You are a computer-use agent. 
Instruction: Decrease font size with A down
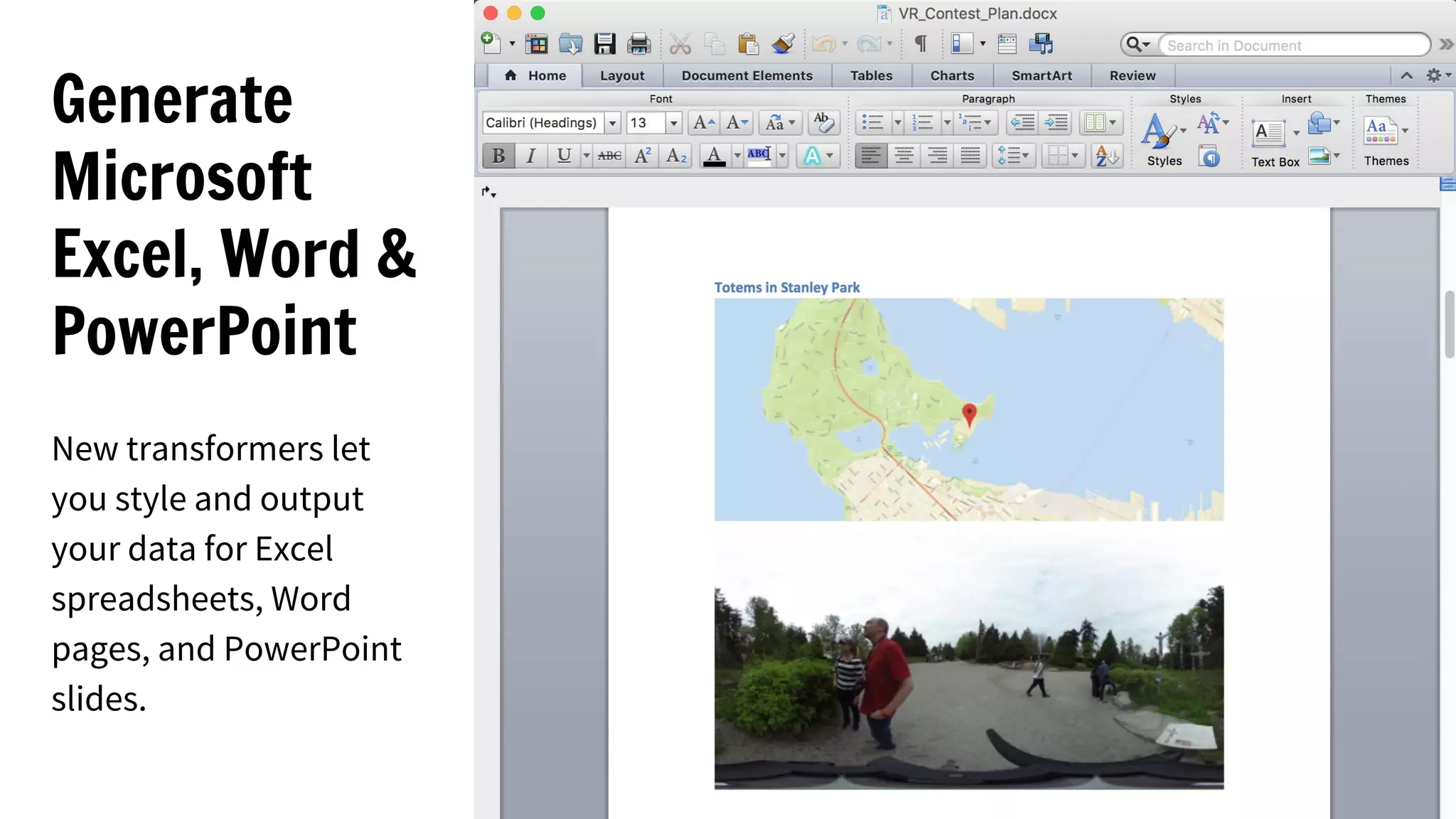[x=737, y=123]
